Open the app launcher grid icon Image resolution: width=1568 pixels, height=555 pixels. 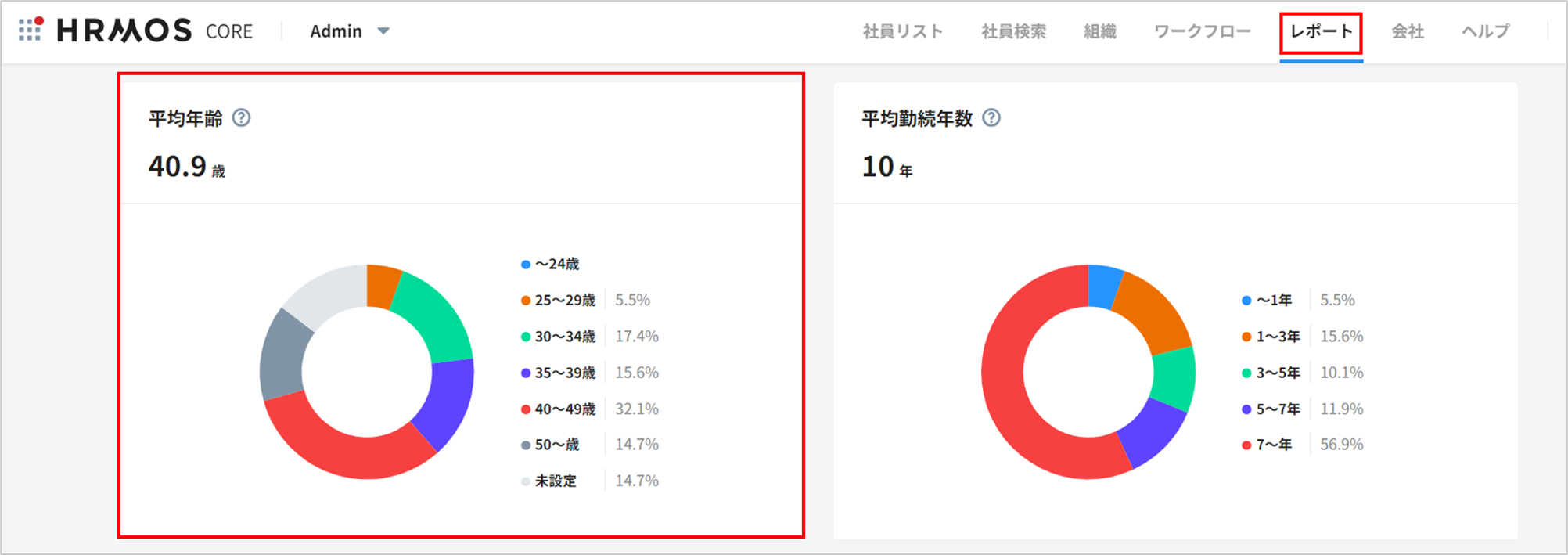(30, 30)
